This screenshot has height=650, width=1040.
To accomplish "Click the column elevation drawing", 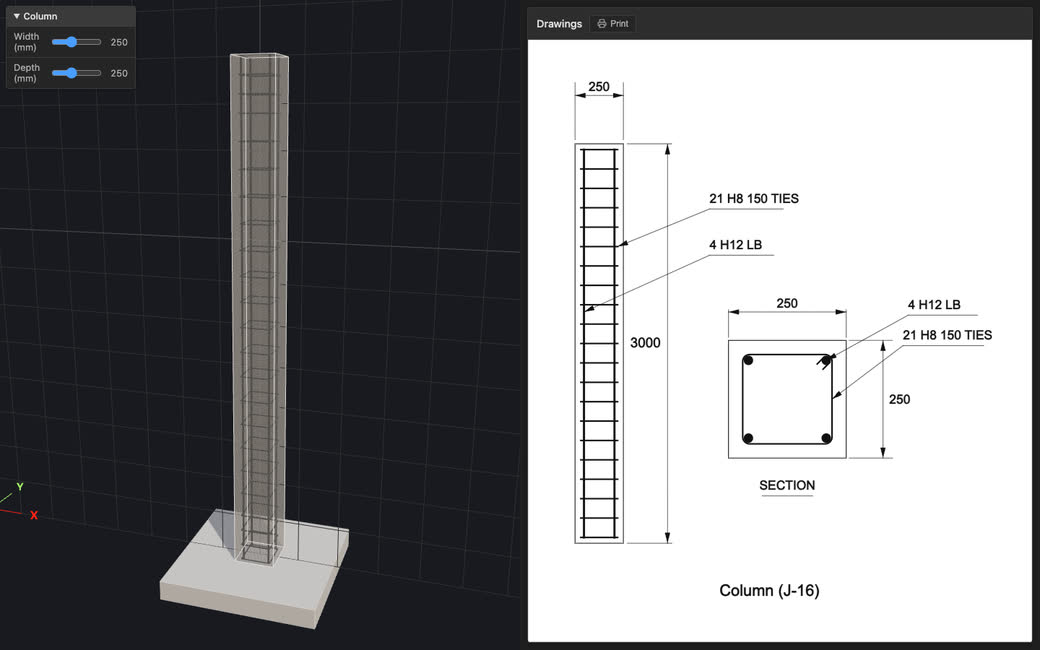I will (599, 344).
